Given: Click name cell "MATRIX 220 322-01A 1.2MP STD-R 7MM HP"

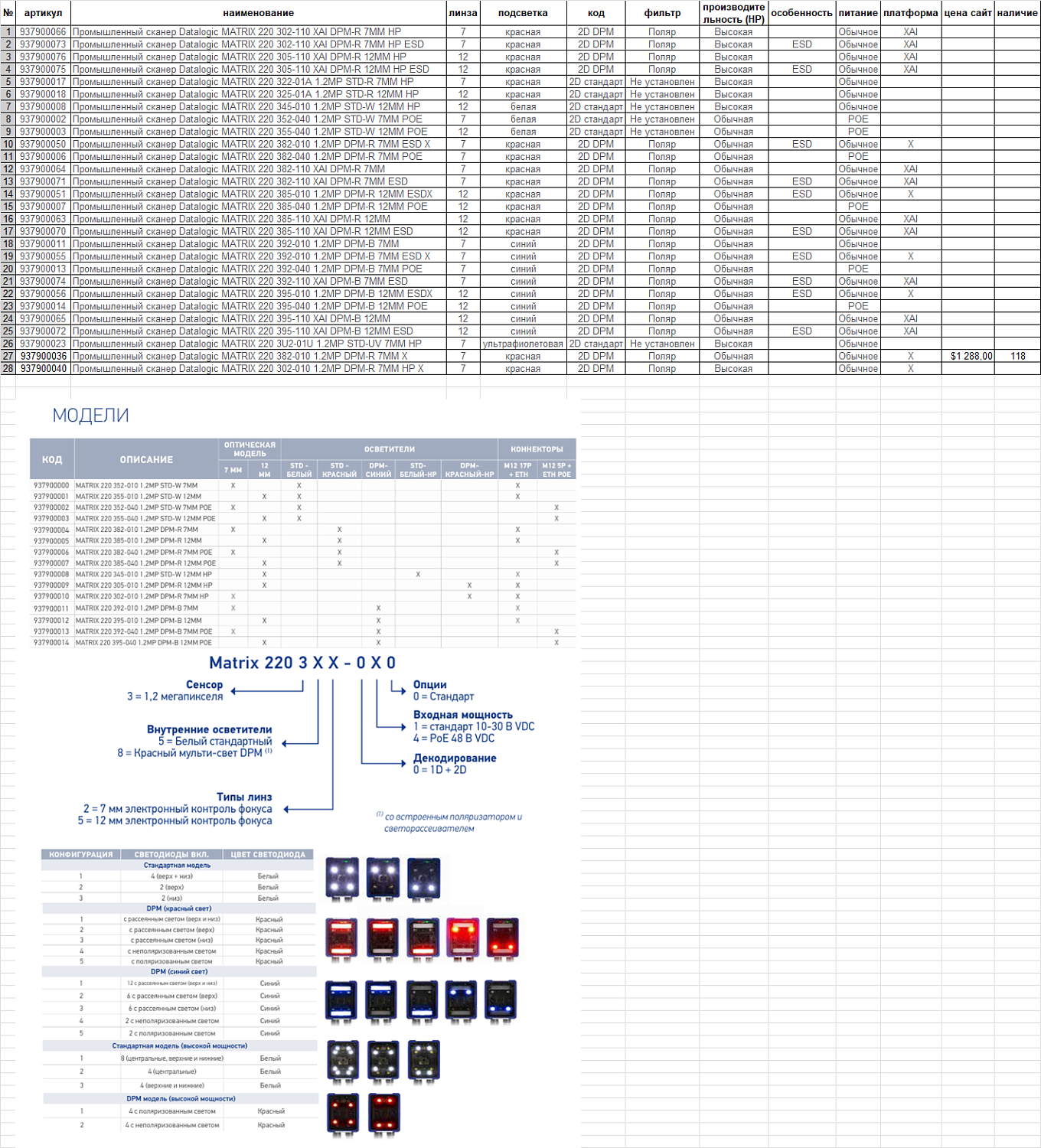Looking at the screenshot, I should pos(259,82).
